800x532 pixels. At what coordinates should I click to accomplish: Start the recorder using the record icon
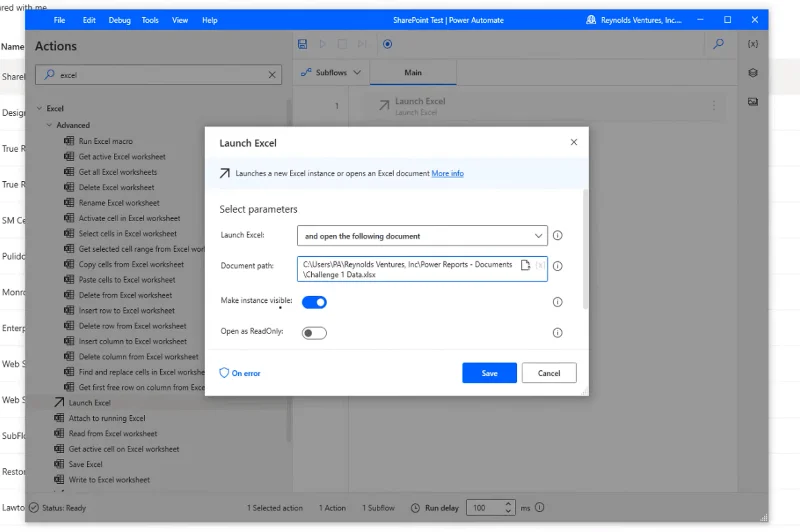point(388,44)
